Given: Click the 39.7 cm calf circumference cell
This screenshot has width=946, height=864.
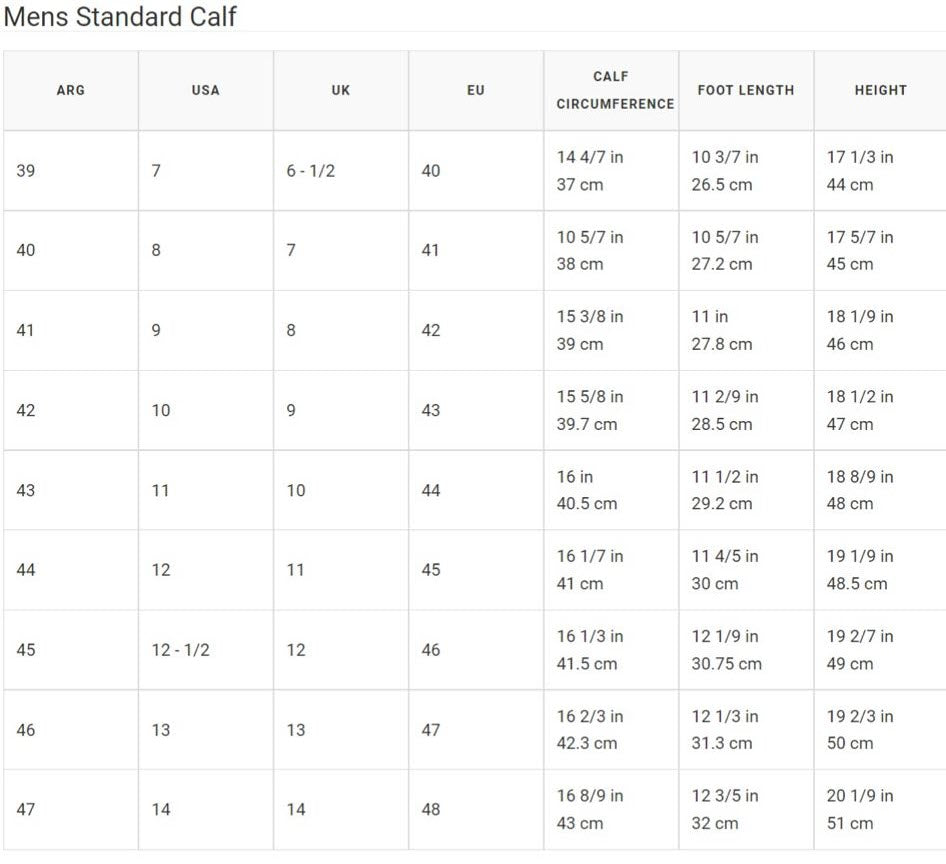Looking at the screenshot, I should (x=587, y=424).
